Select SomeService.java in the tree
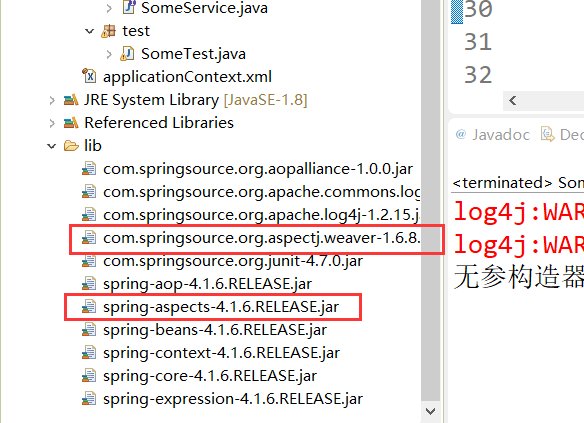Screen dimensions: 584x423 [204, 8]
